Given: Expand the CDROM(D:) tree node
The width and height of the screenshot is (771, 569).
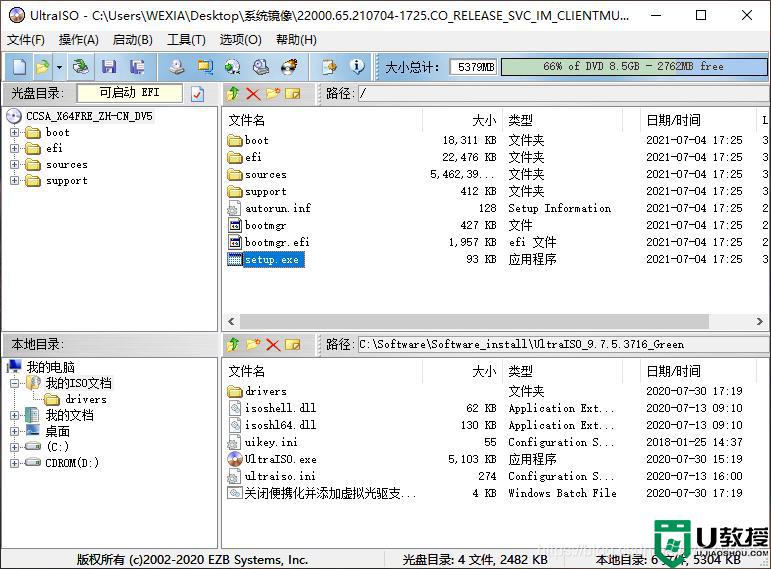Looking at the screenshot, I should [14, 463].
